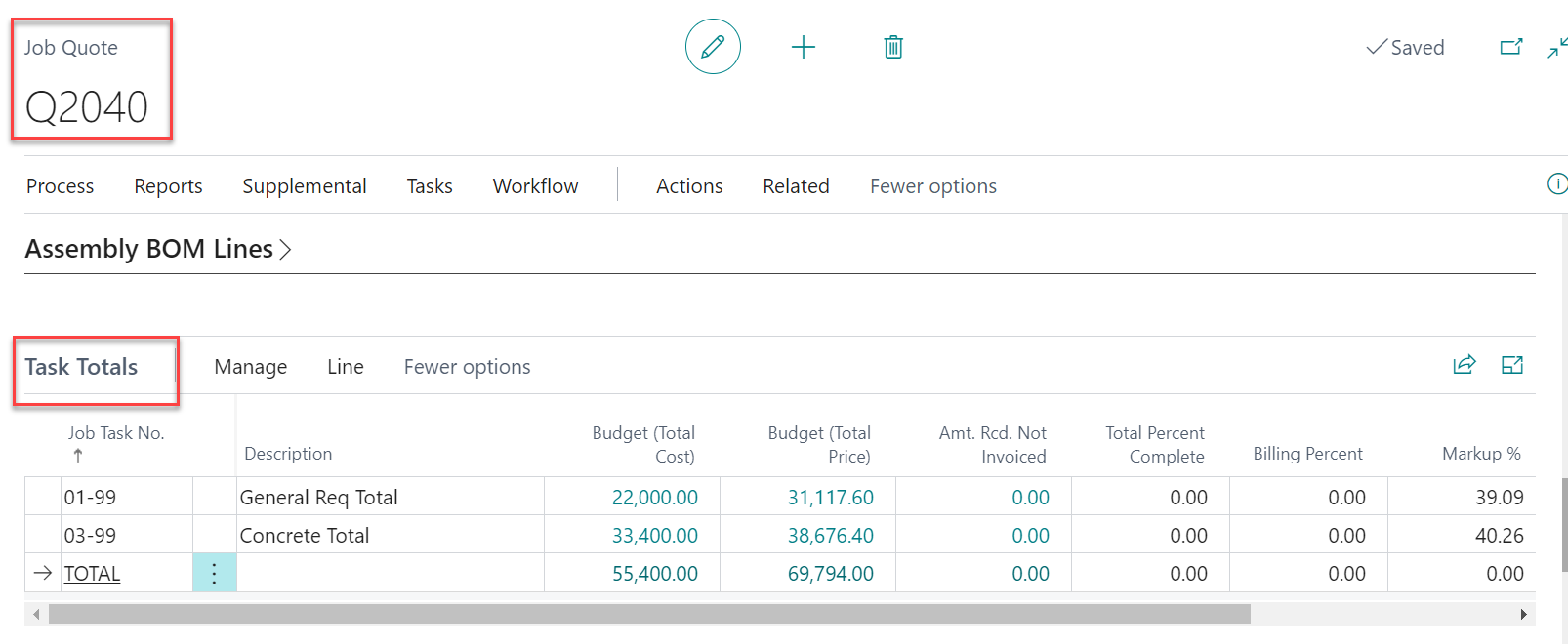Image resolution: width=1568 pixels, height=644 pixels.
Task: Sort by the Job Task No. column header
Action: pyautogui.click(x=115, y=433)
